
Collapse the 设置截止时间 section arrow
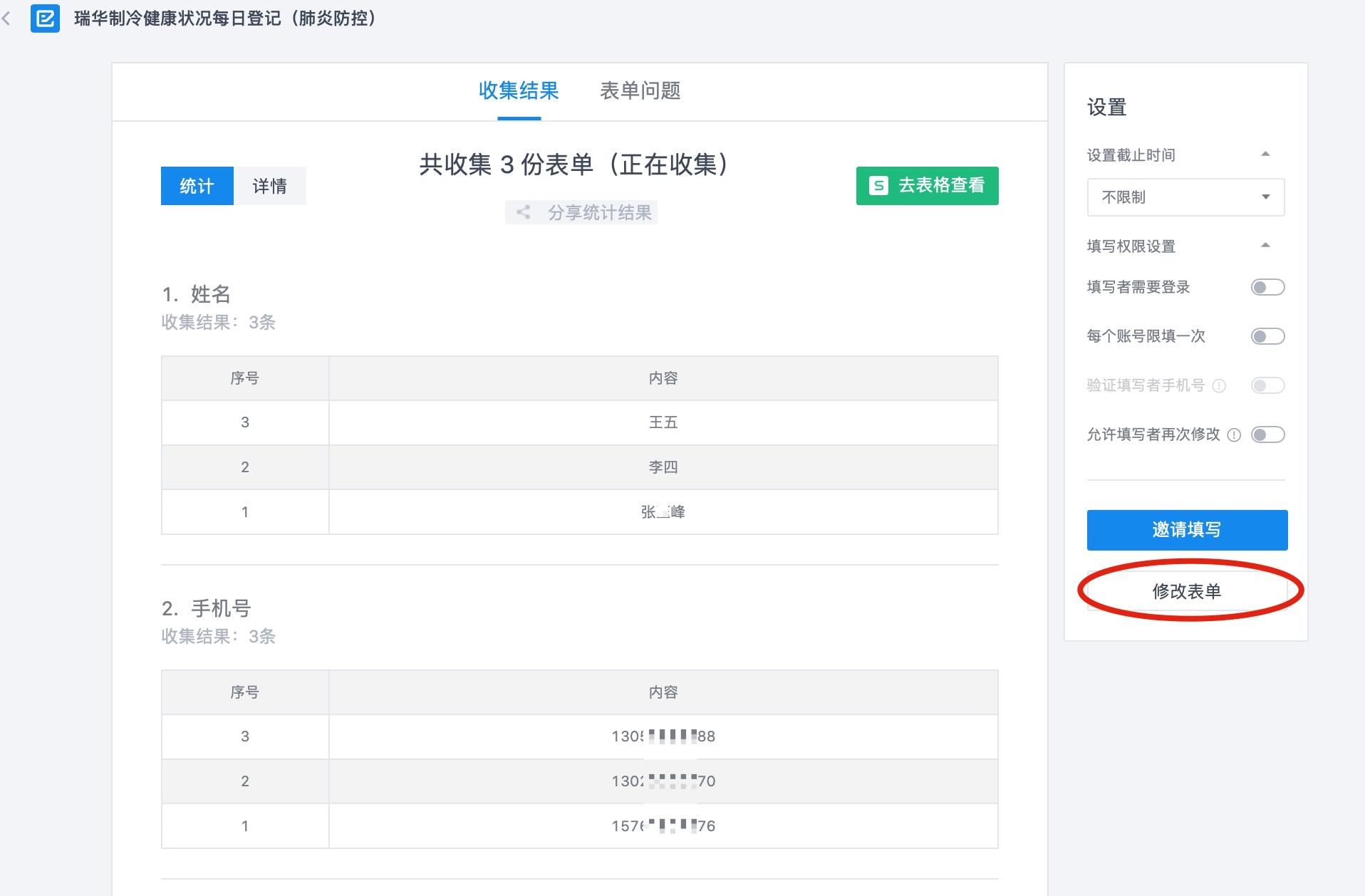click(x=1265, y=154)
